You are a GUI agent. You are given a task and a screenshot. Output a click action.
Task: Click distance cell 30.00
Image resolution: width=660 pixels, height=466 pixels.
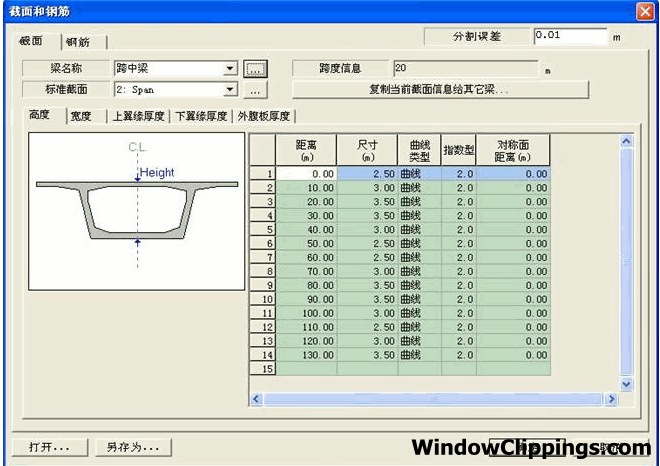[x=306, y=216]
